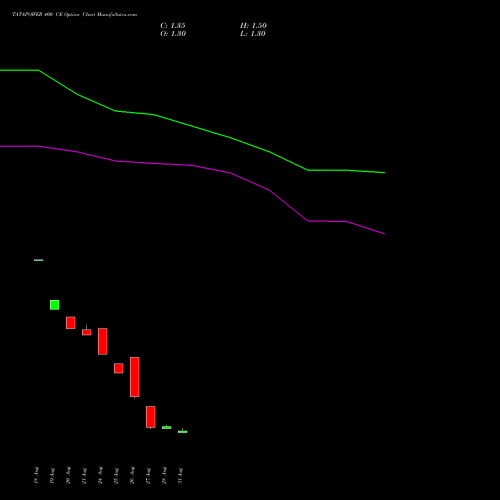
Task: Select the flat first candle for 18 Aug
Action: pyautogui.click(x=39, y=260)
